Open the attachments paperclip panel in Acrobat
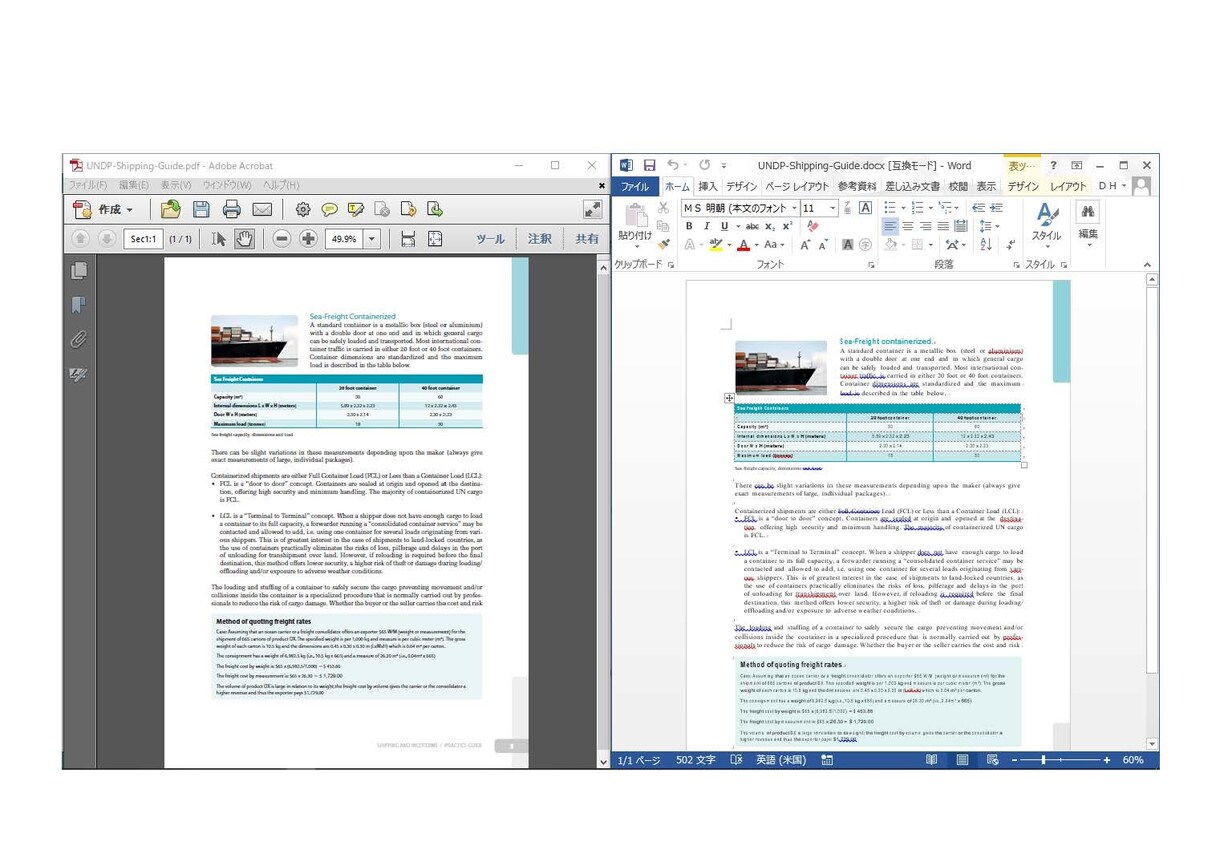This screenshot has width=1220, height=862. [79, 340]
